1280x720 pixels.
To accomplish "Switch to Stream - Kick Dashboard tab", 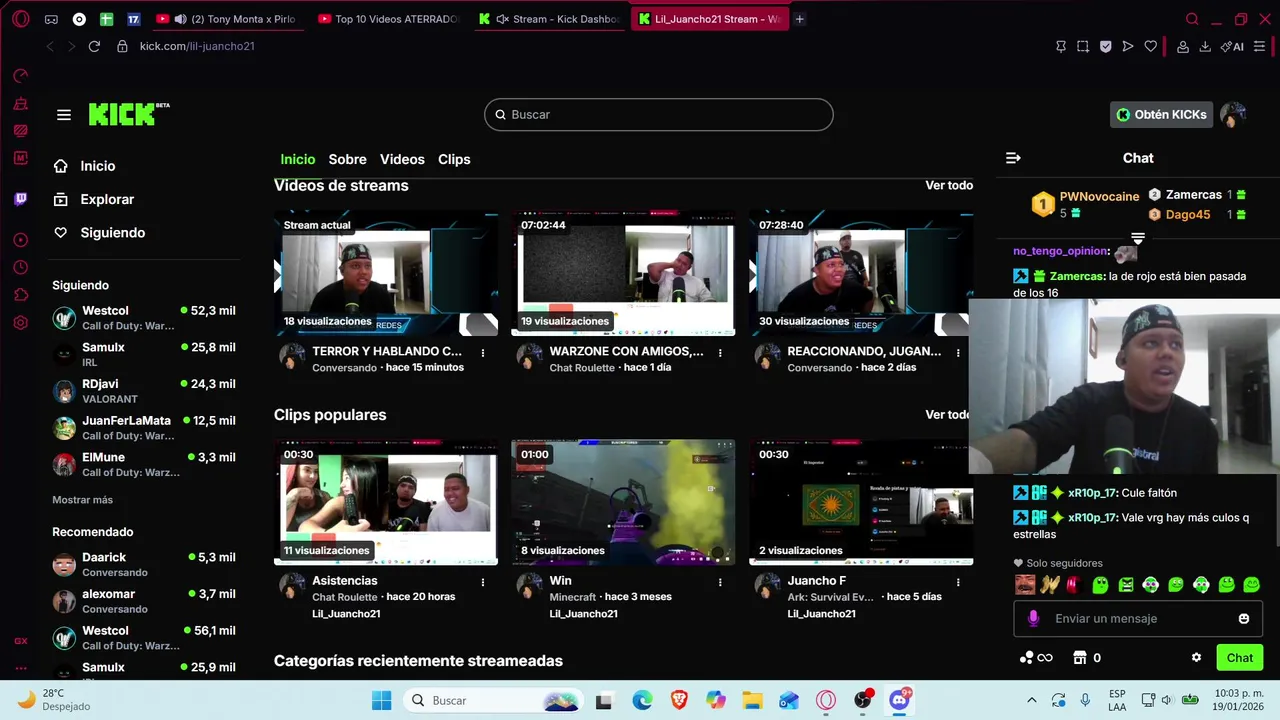I will point(548,19).
